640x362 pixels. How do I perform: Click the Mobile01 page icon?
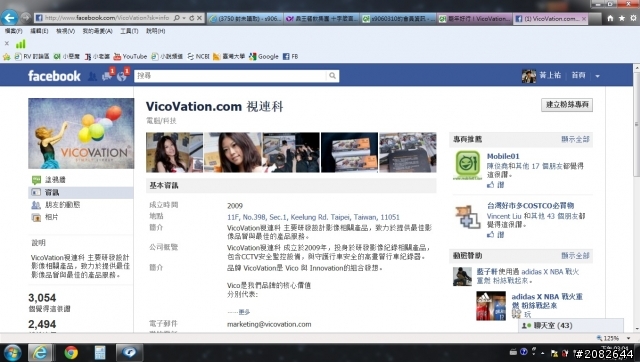pos(468,165)
